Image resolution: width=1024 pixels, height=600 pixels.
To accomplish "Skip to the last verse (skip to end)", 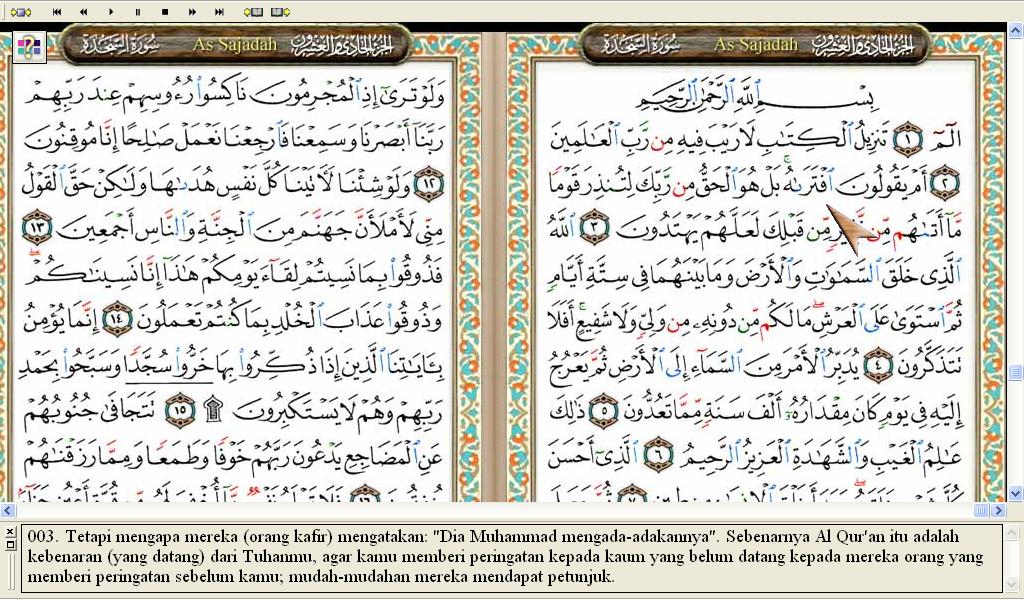I will tap(219, 12).
